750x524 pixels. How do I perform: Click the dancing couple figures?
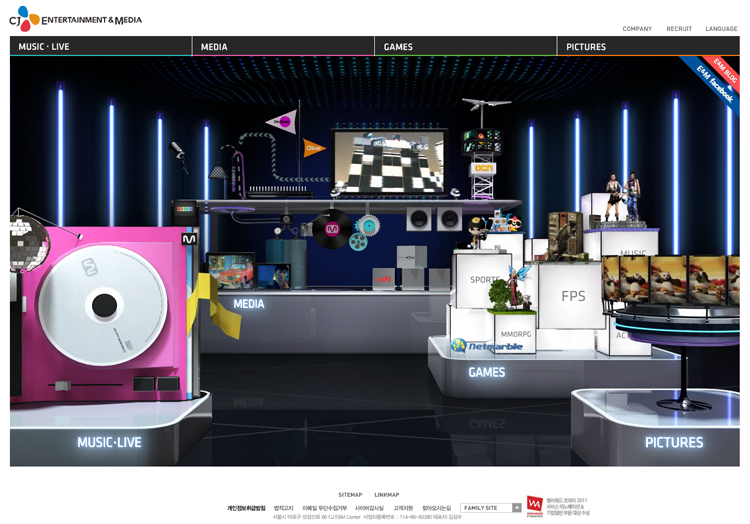click(x=622, y=196)
